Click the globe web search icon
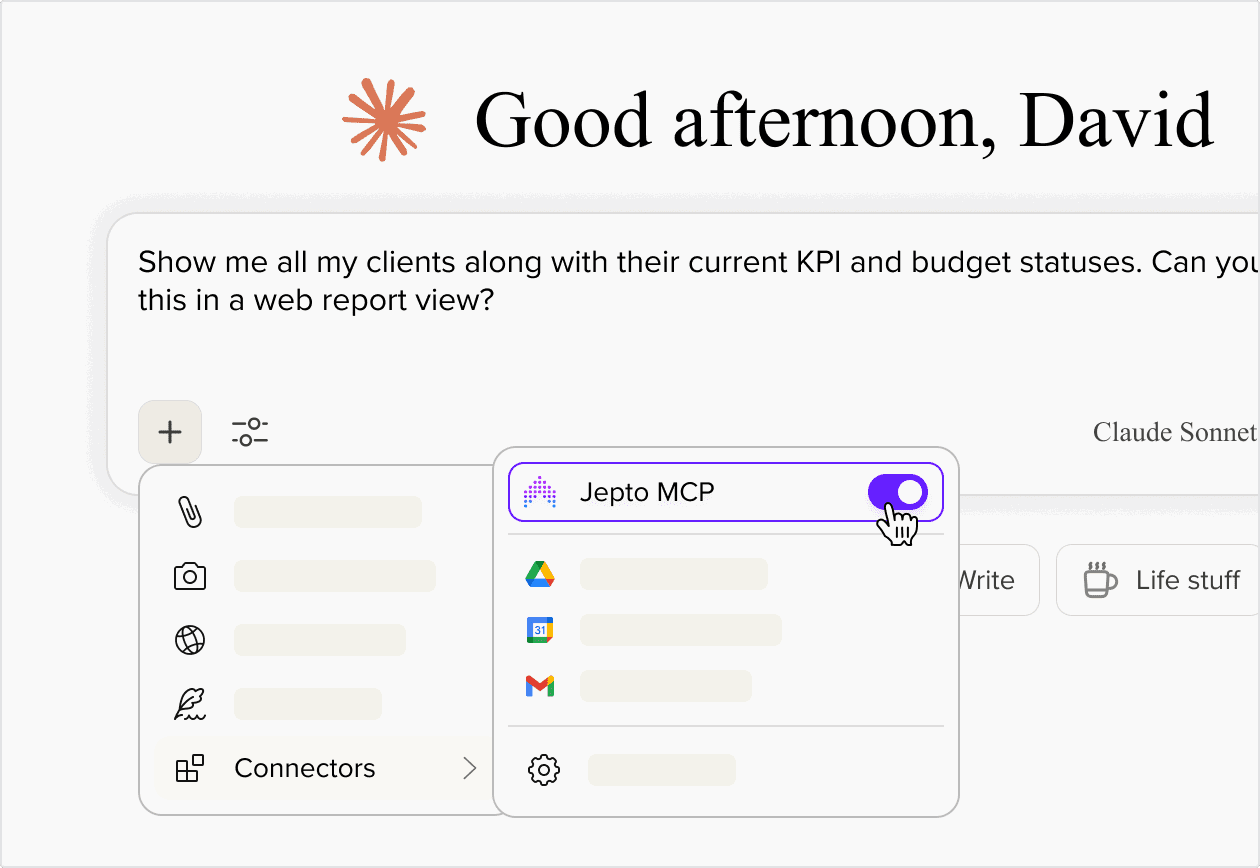 190,640
